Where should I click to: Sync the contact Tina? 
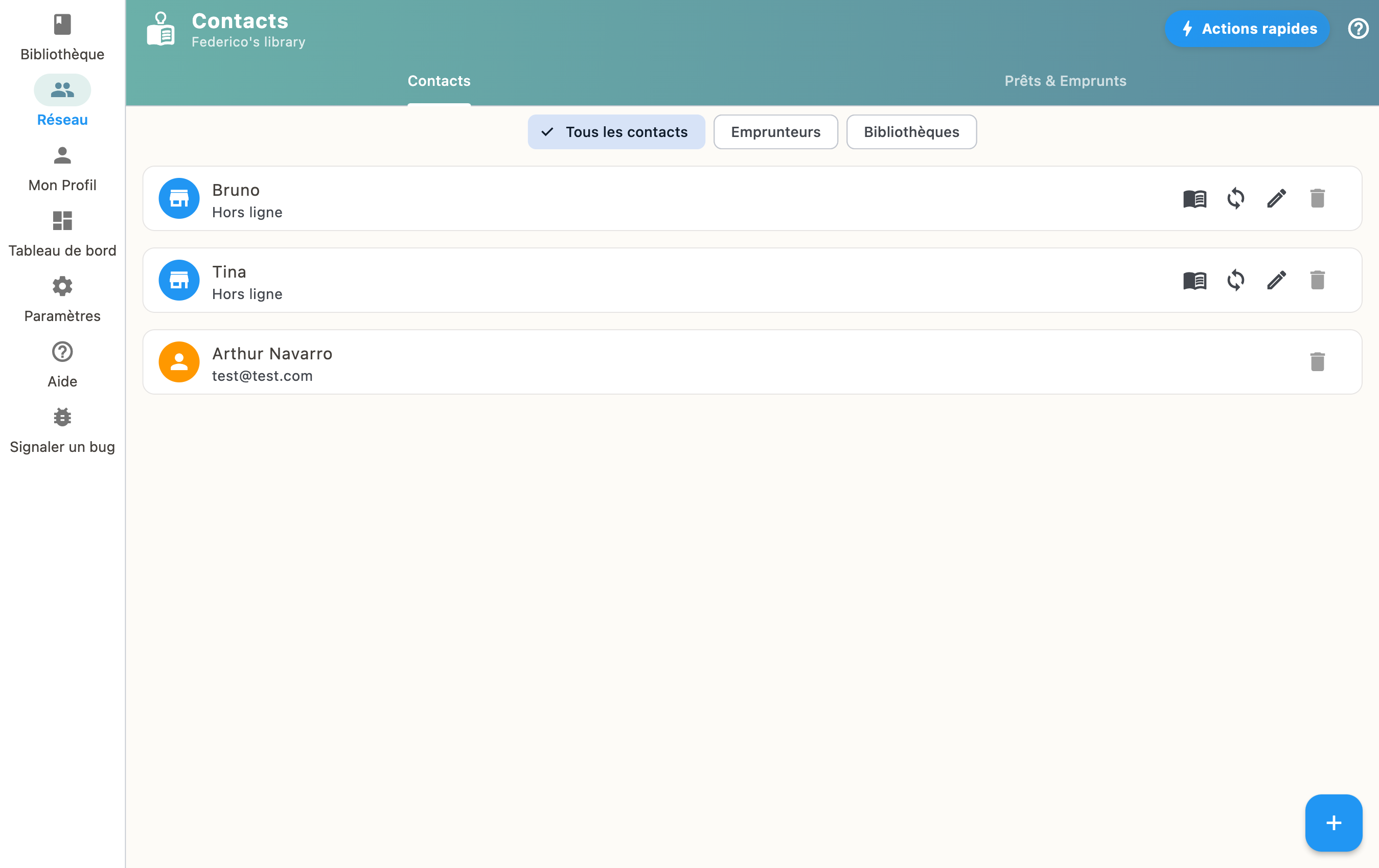tap(1235, 280)
